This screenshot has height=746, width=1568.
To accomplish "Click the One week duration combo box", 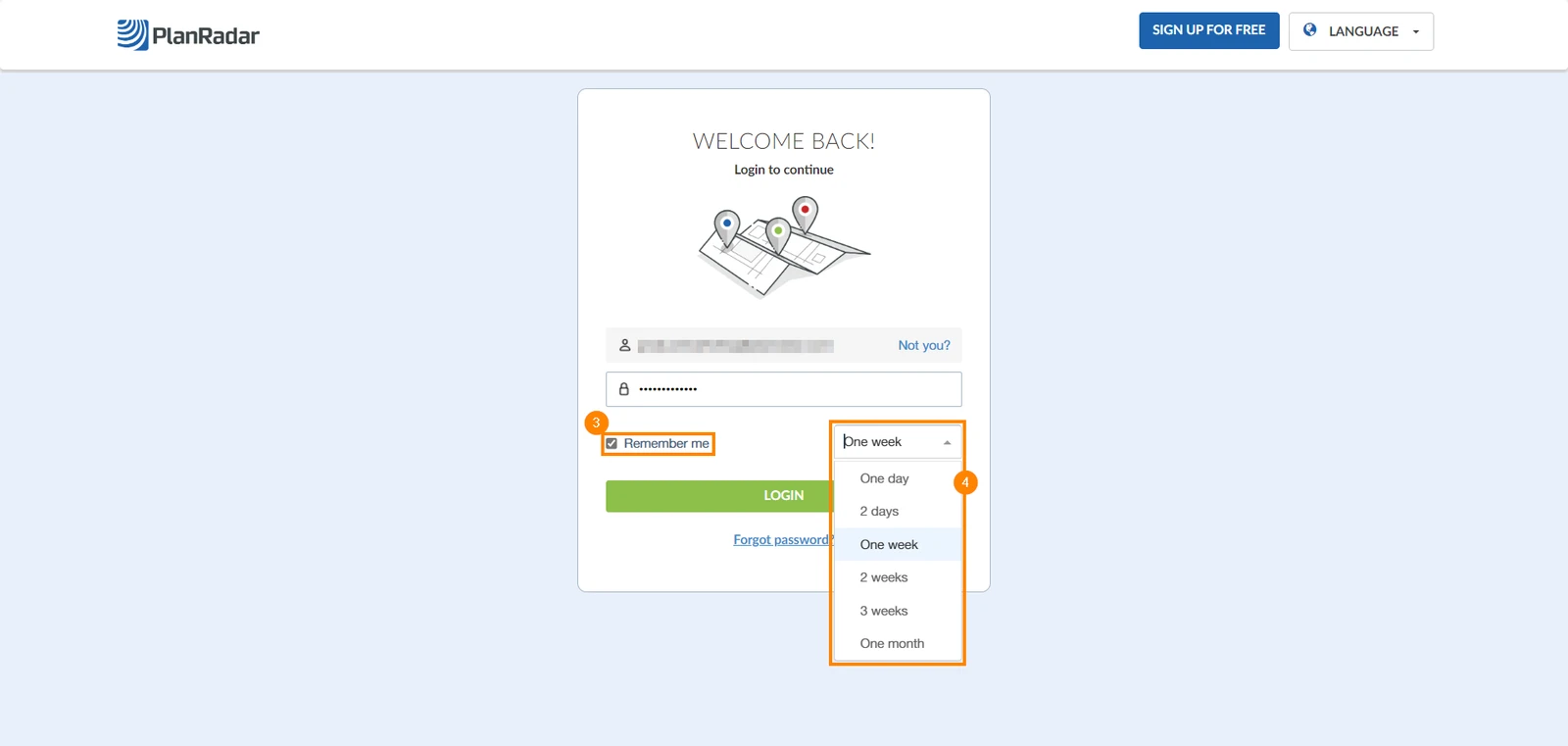I will [898, 442].
